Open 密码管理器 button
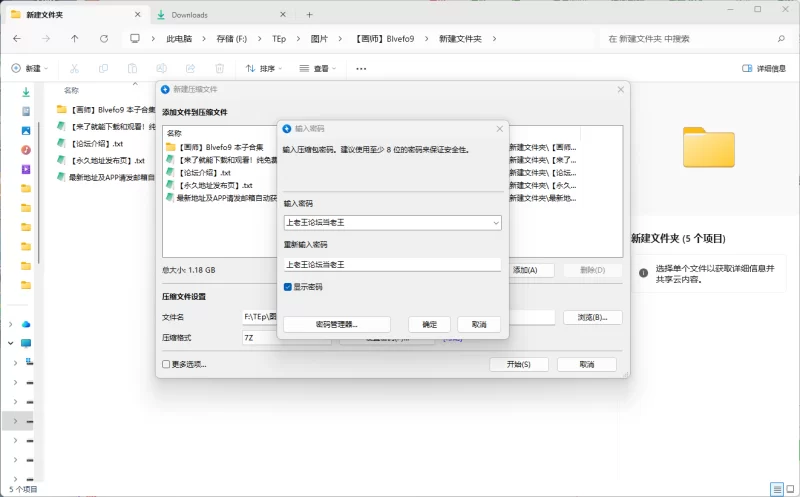The image size is (800, 497). (336, 325)
